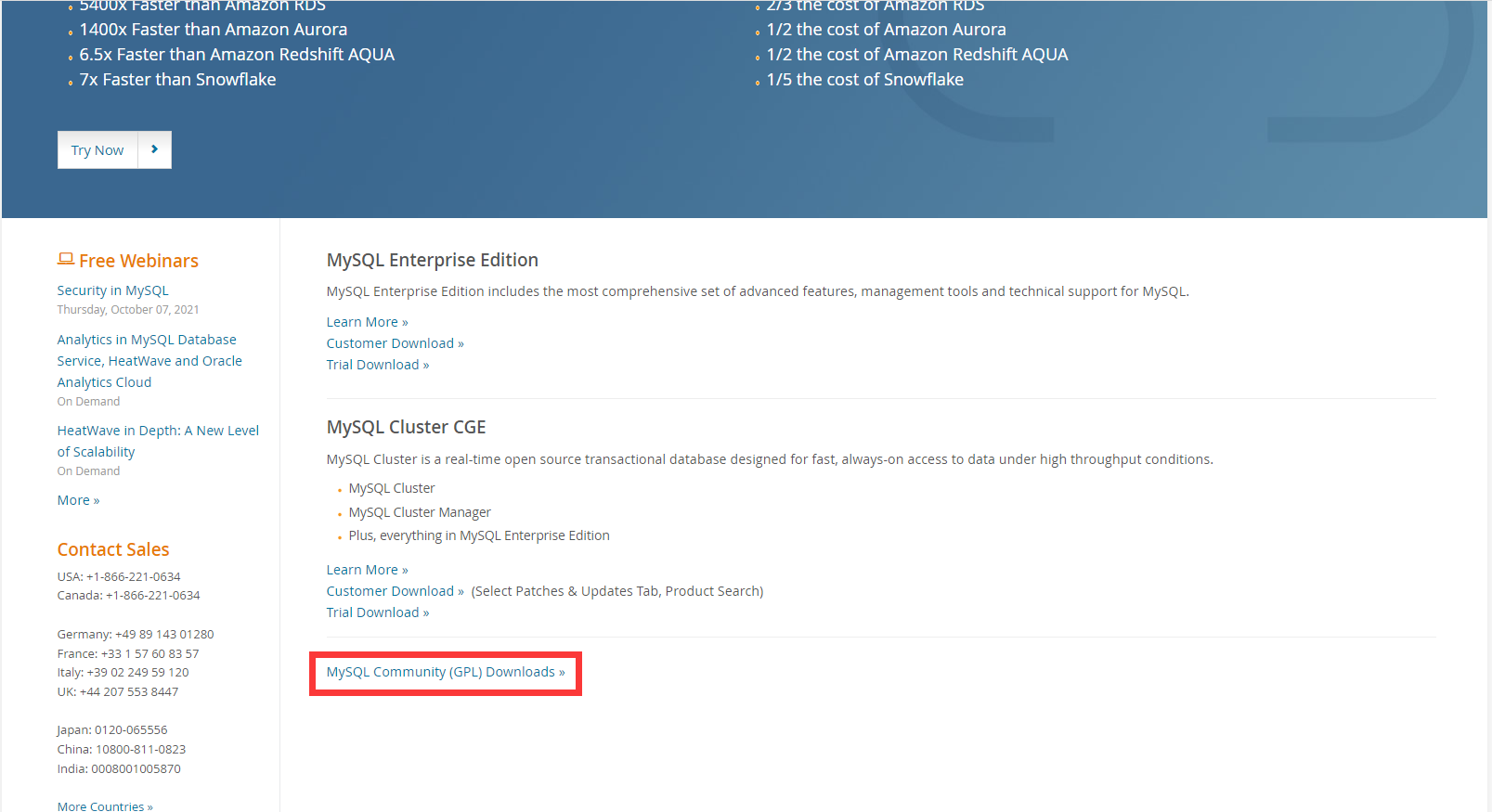The height and width of the screenshot is (812, 1492).
Task: Click 'Plus, everything in MySQL Enterprise Edition' text
Action: pyautogui.click(x=479, y=535)
